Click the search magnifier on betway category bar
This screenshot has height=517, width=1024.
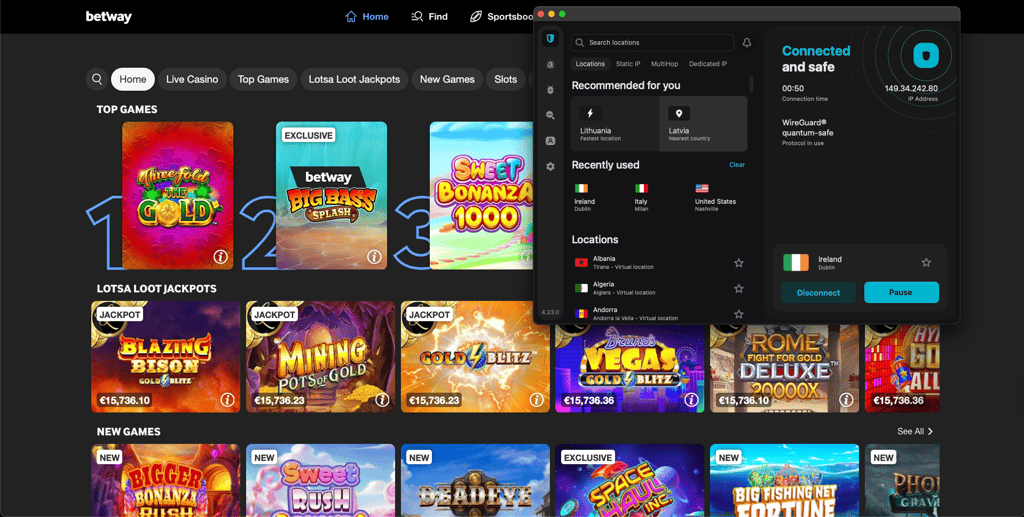pyautogui.click(x=97, y=79)
